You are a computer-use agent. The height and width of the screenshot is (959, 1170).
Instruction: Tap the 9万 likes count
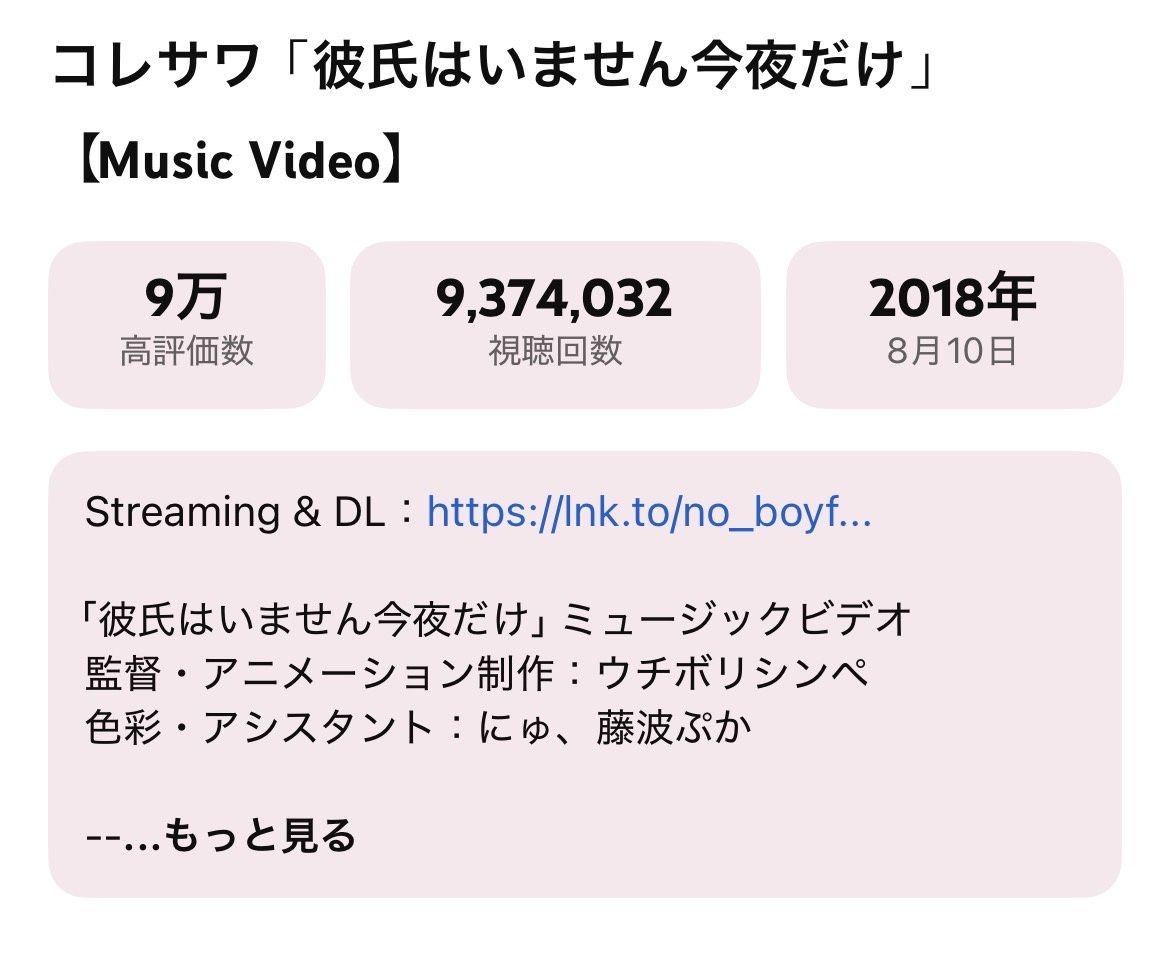click(186, 297)
